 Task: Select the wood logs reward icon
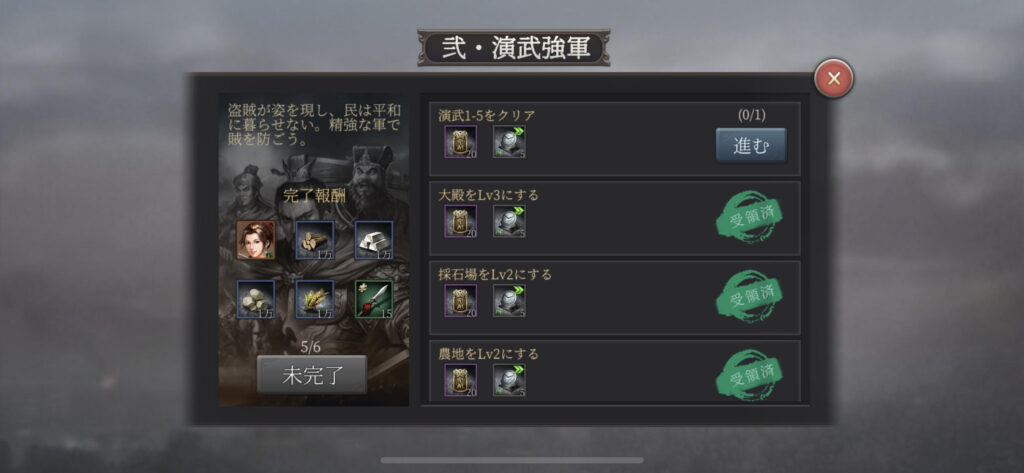coord(315,240)
